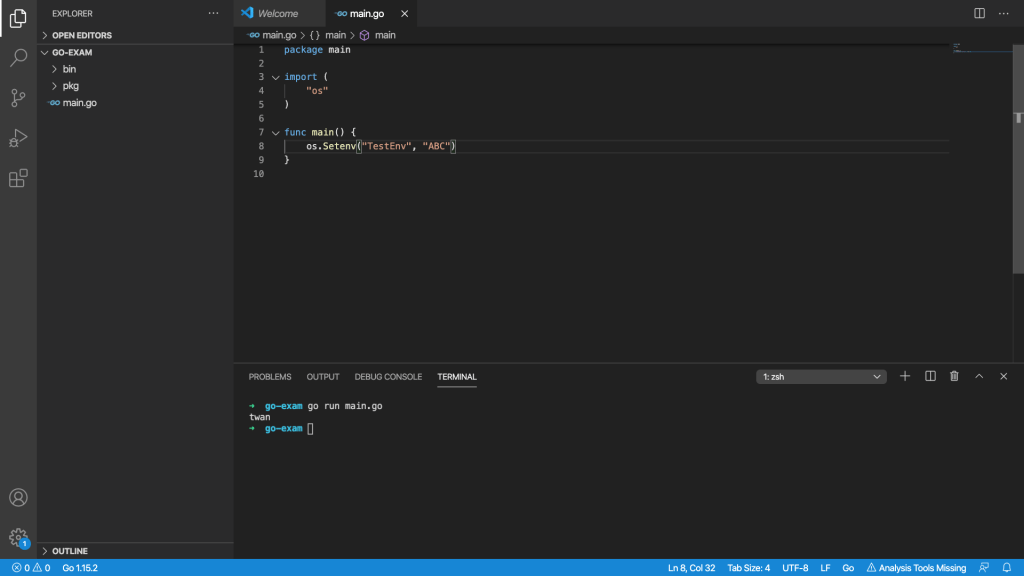Maximize the panel with the up chevron
This screenshot has height=576, width=1024.
pyautogui.click(x=979, y=376)
